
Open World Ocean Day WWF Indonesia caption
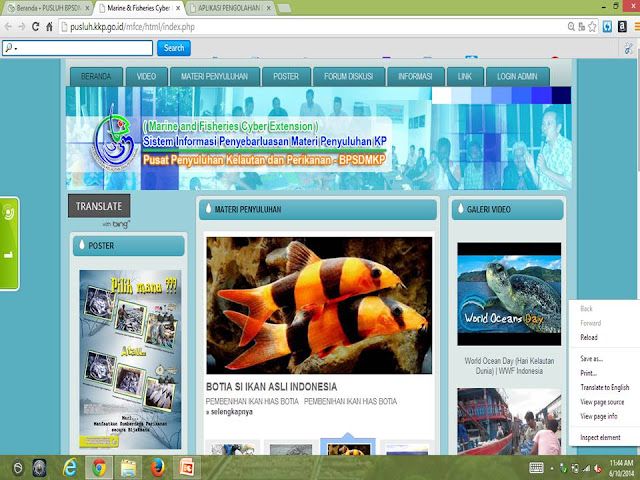509,366
